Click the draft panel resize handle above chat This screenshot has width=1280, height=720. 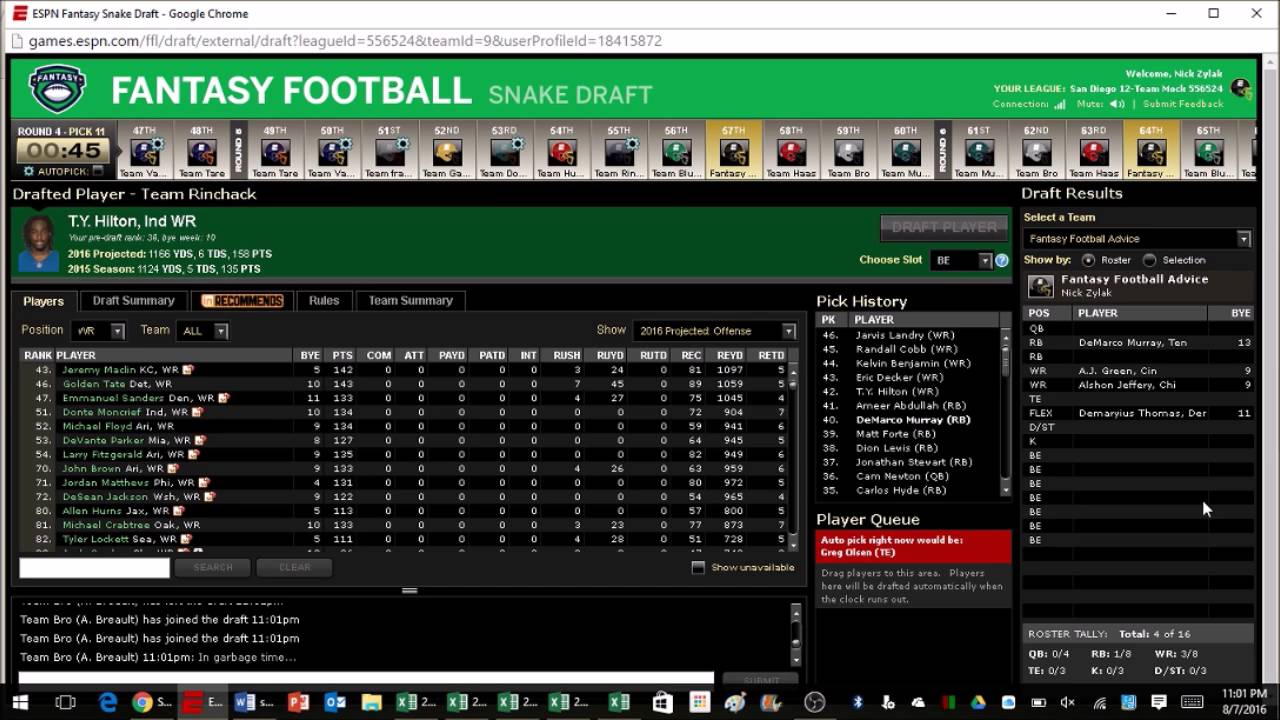click(409, 590)
